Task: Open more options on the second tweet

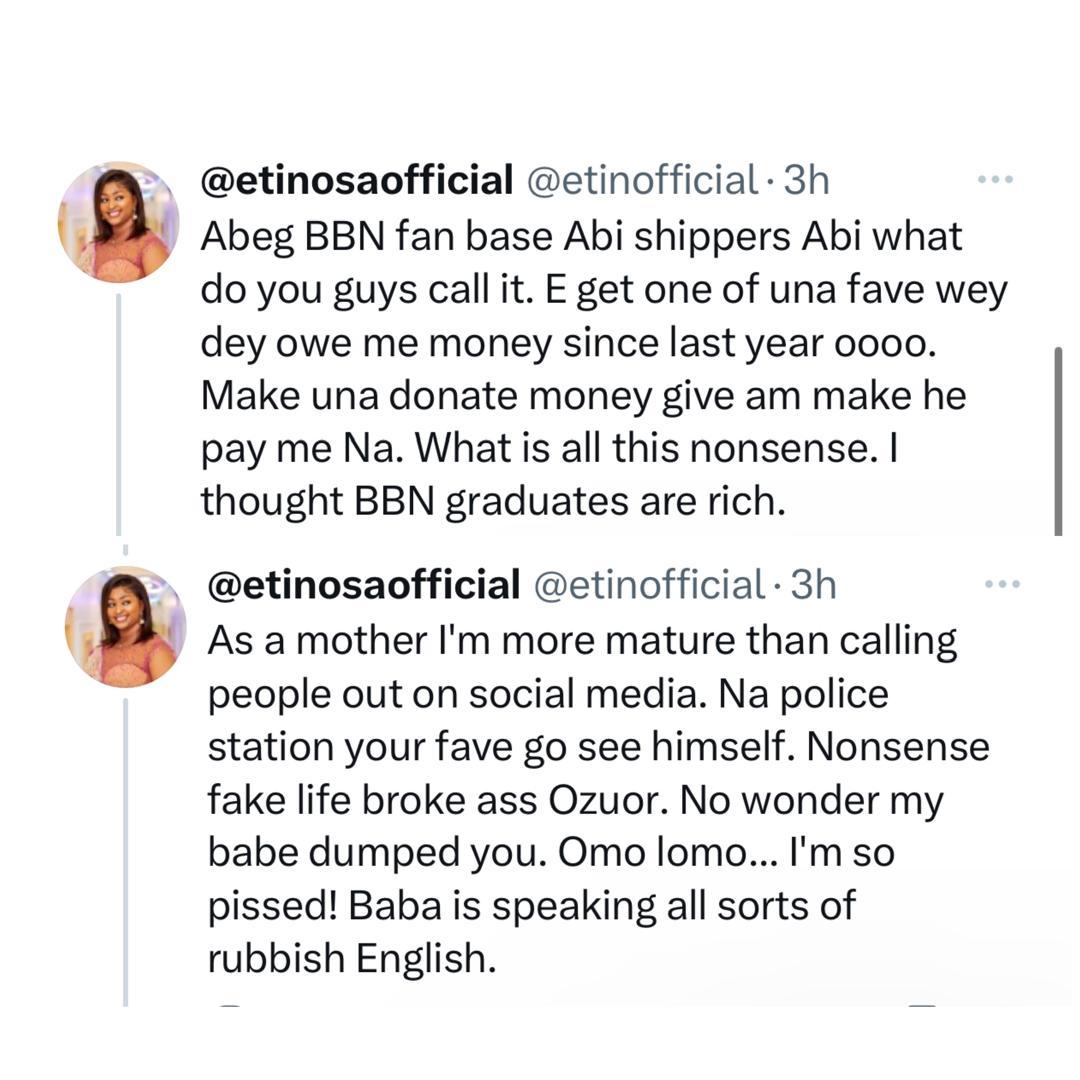Action: tap(1001, 585)
